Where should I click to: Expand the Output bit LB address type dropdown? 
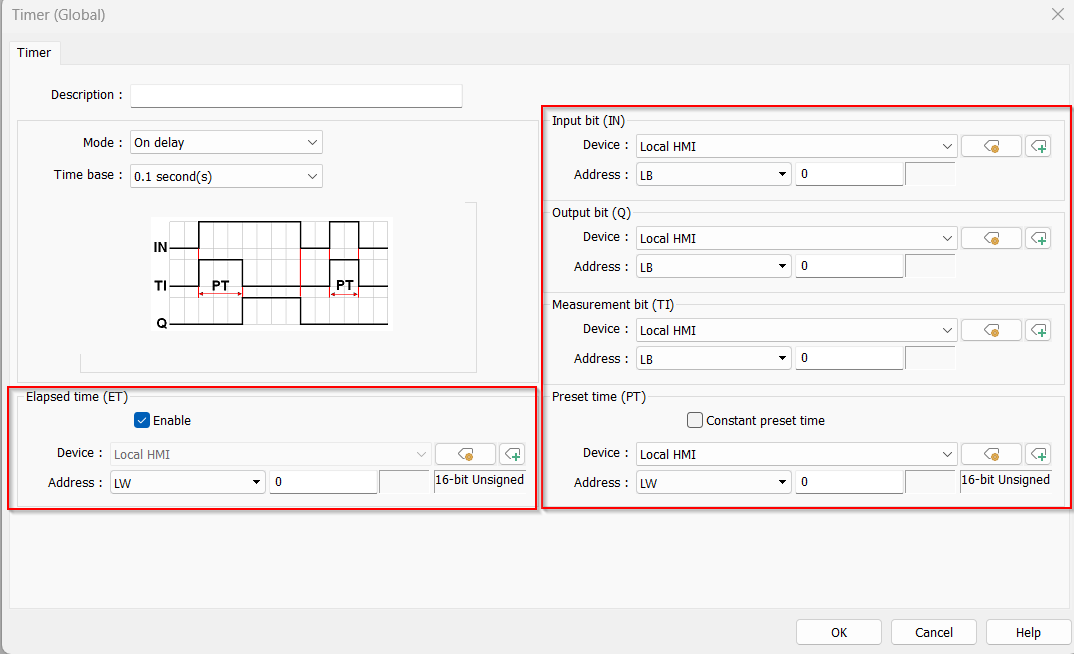[x=713, y=267]
